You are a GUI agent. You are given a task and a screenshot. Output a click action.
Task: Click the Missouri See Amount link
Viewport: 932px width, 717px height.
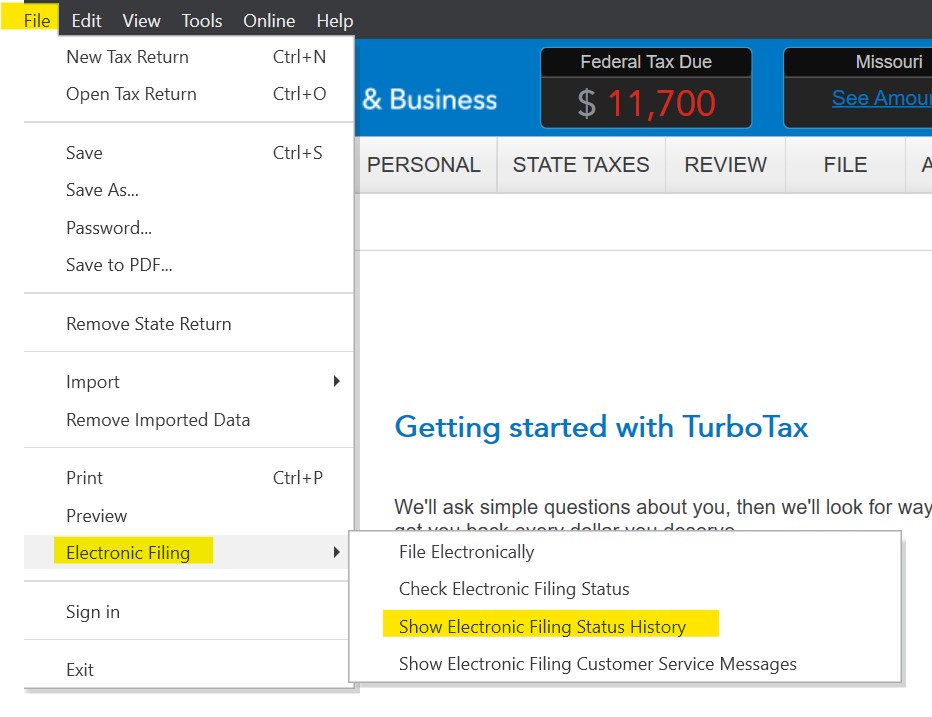coord(880,98)
